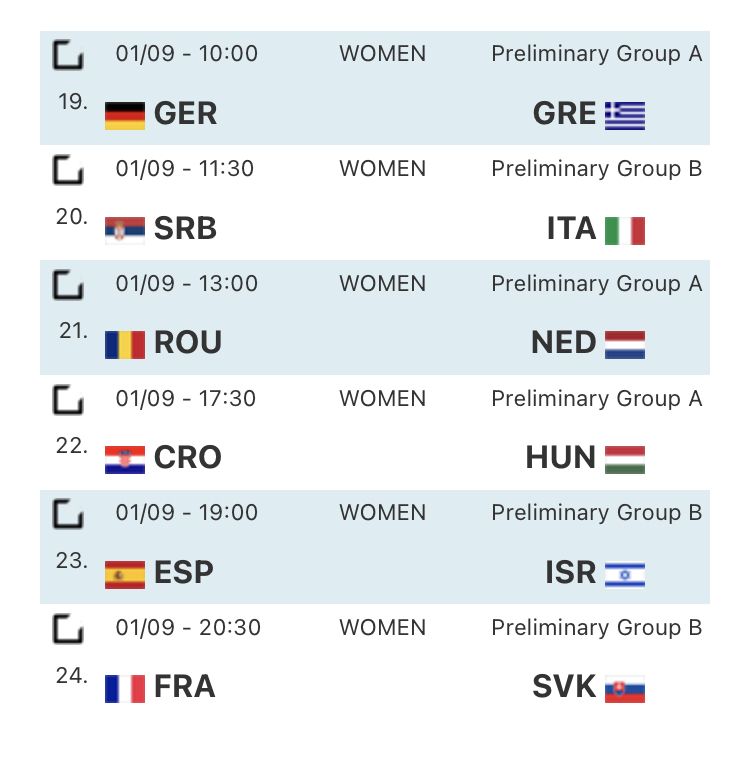Click the Greece flag icon
This screenshot has width=750, height=765.
pyautogui.click(x=625, y=116)
